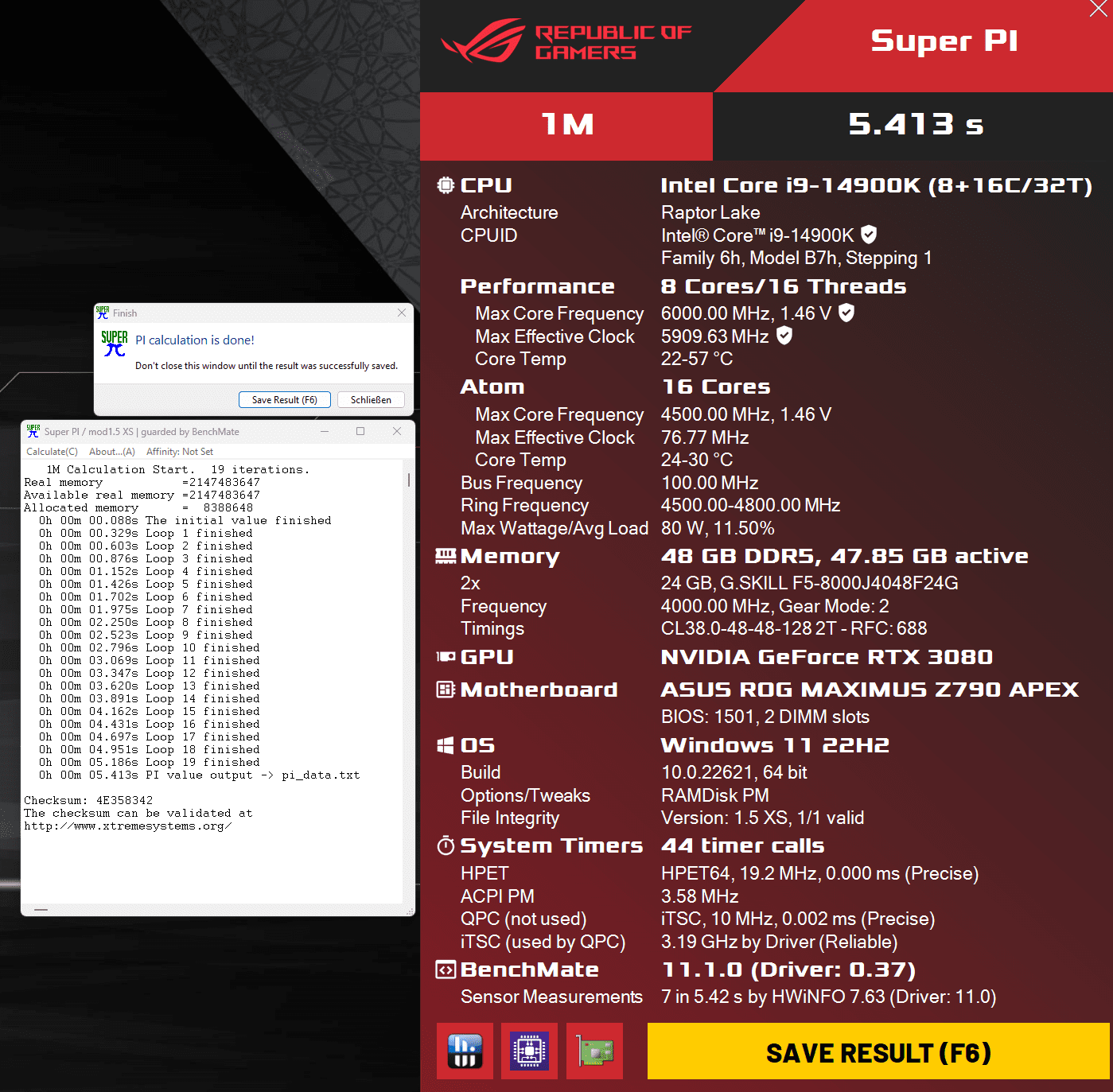Click PI calculation is done! message
This screenshot has width=1113, height=1092.
tap(195, 340)
